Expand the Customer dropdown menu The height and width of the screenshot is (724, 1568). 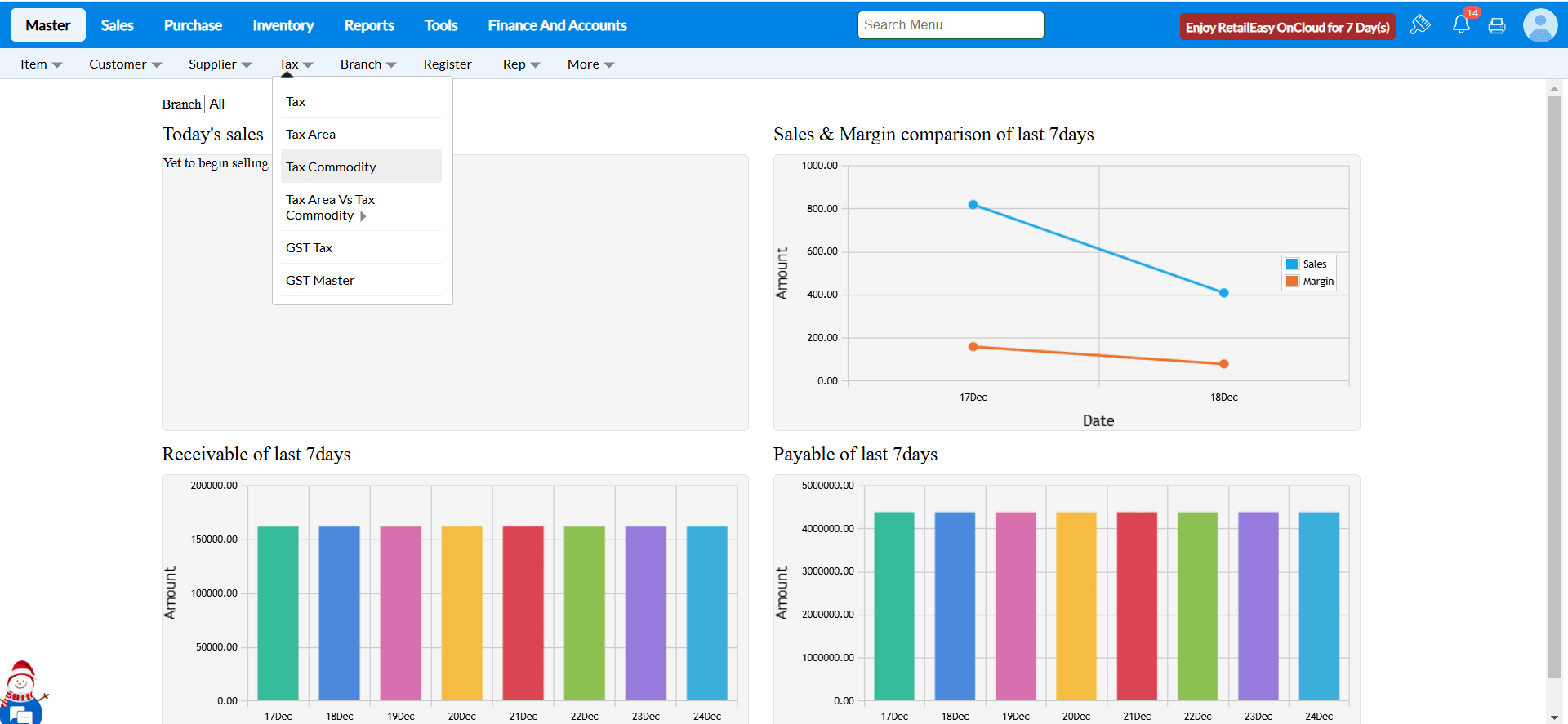(x=125, y=64)
